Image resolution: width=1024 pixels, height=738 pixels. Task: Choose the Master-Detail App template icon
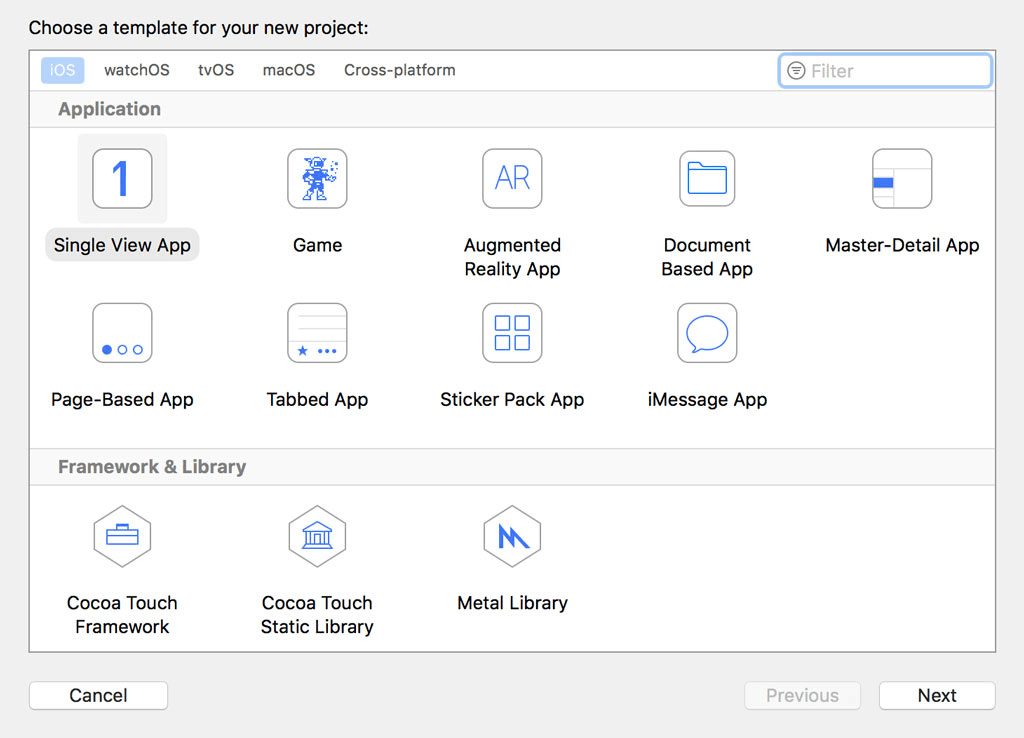902,178
